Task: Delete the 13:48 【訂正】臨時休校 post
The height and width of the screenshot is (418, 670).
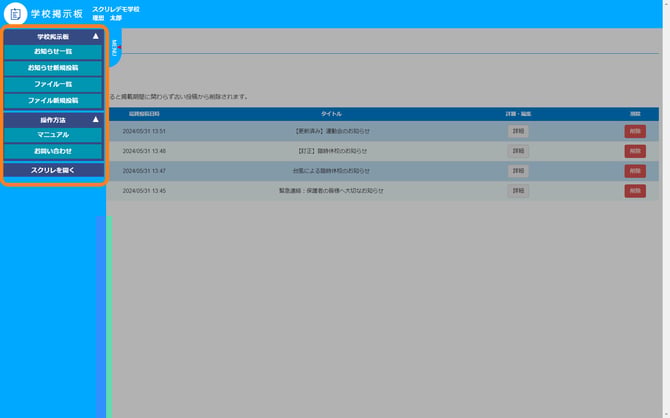Action: coord(635,151)
